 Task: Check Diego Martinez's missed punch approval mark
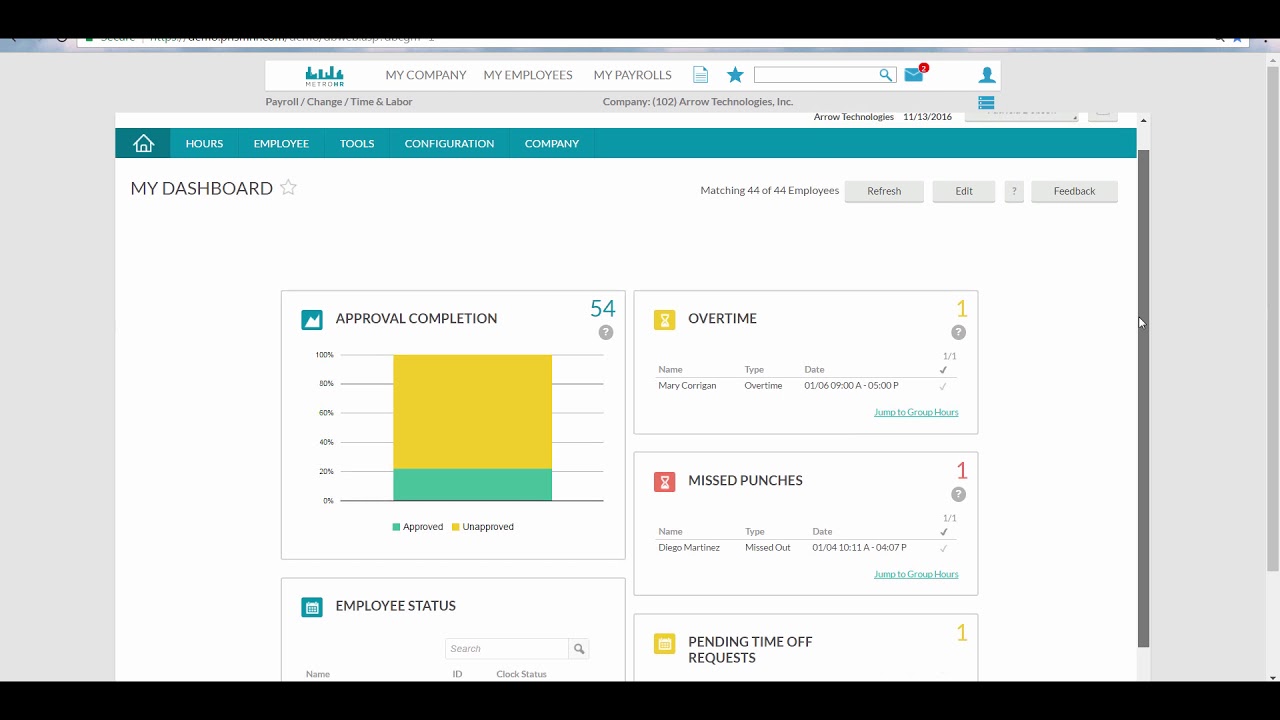943,548
